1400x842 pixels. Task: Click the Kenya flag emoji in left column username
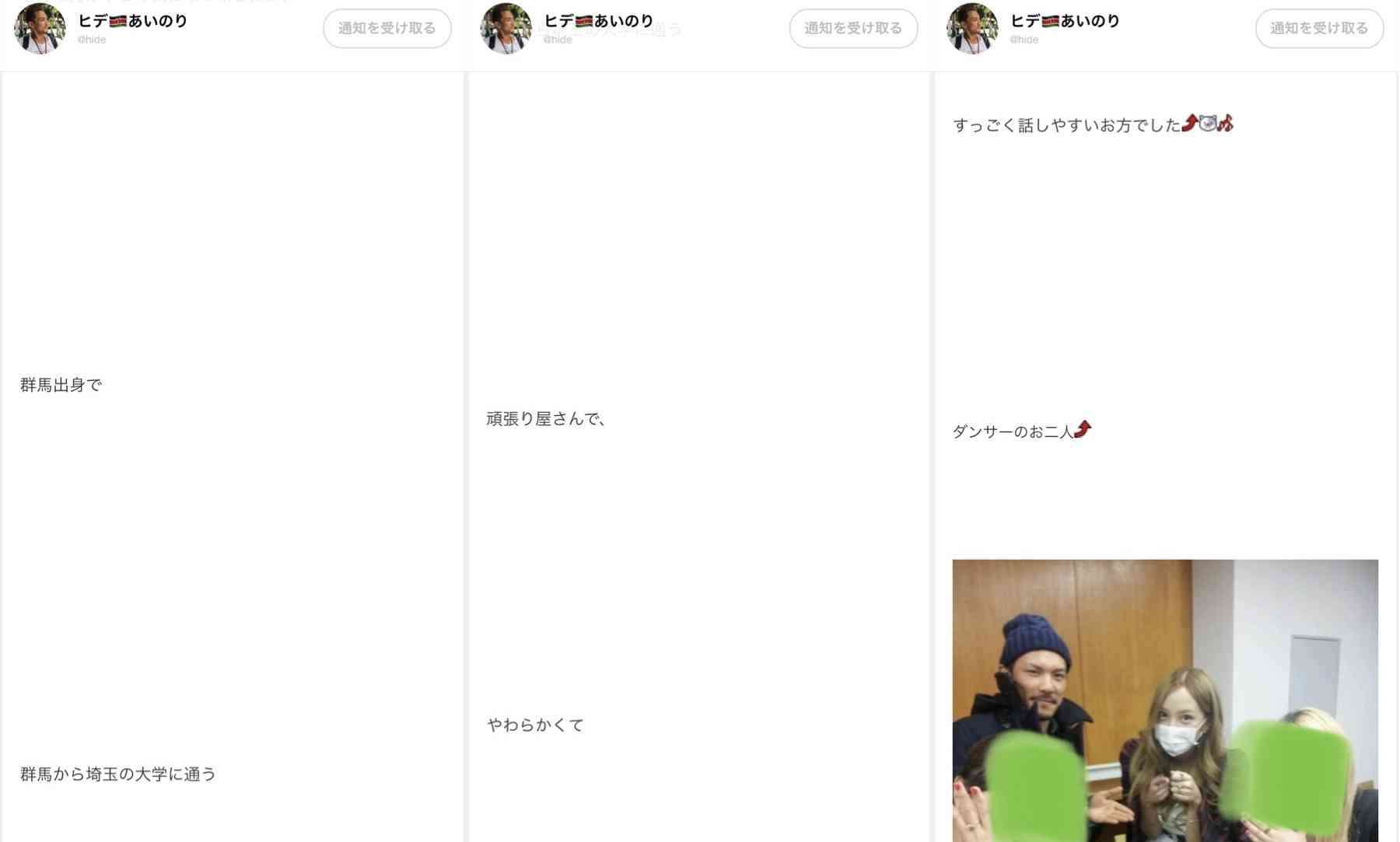118,21
